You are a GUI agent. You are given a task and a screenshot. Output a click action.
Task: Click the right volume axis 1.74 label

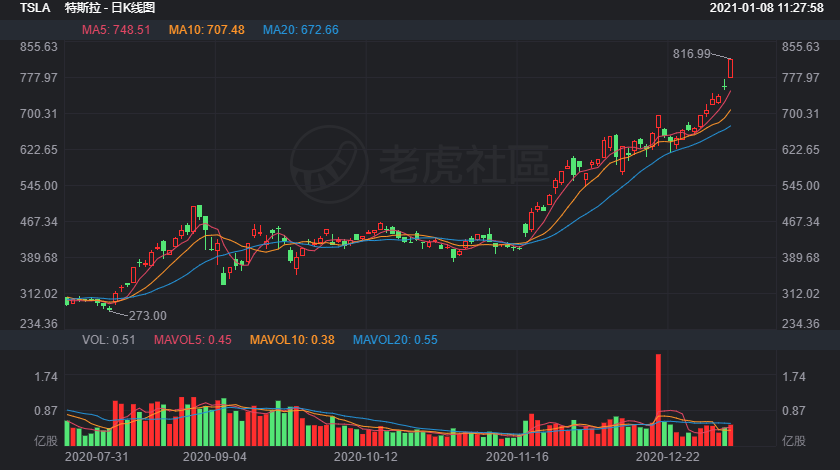click(794, 377)
